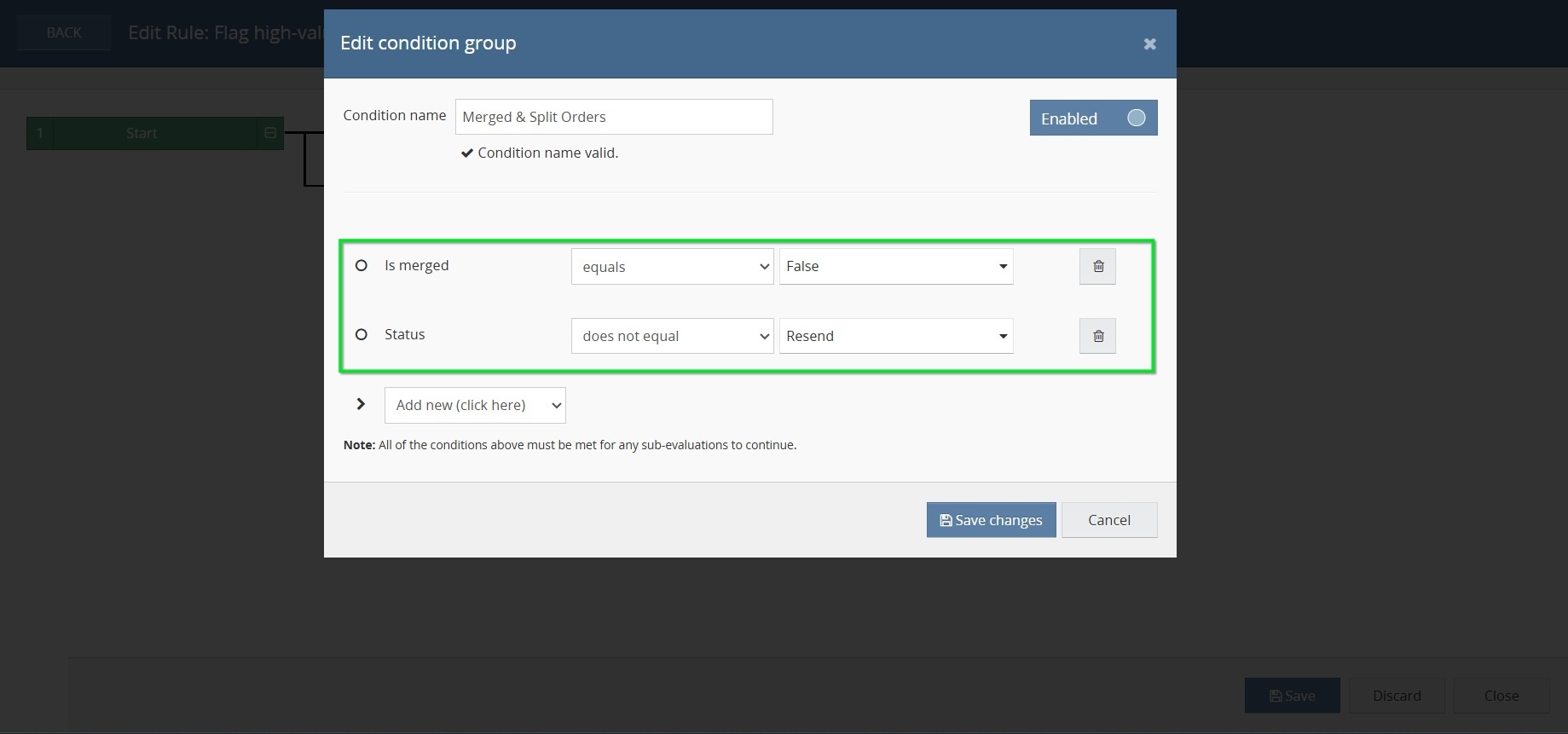Viewport: 1568px width, 734px height.
Task: Click the chevron beside Add new
Action: [361, 404]
